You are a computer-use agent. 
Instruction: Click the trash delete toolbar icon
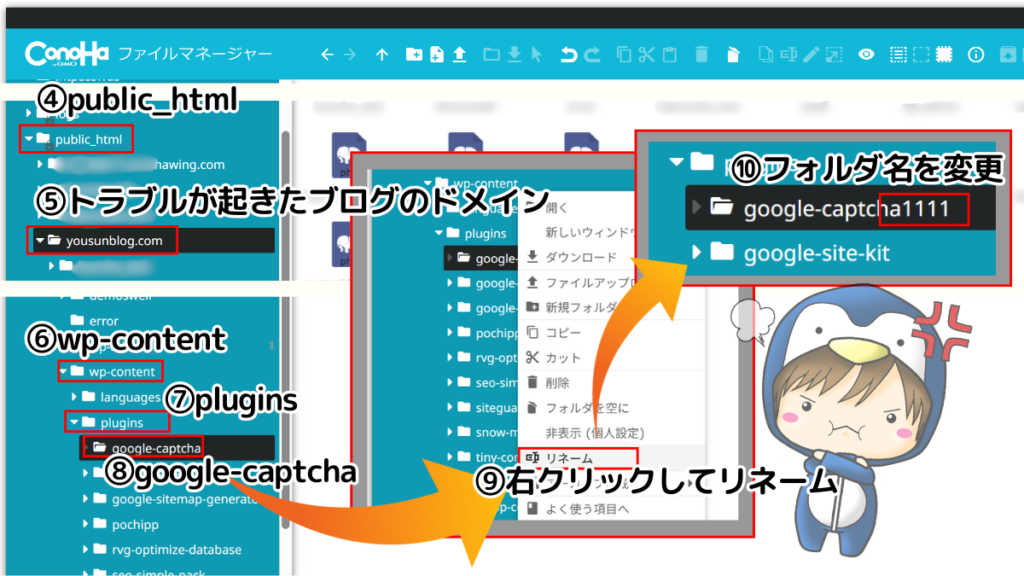point(701,54)
